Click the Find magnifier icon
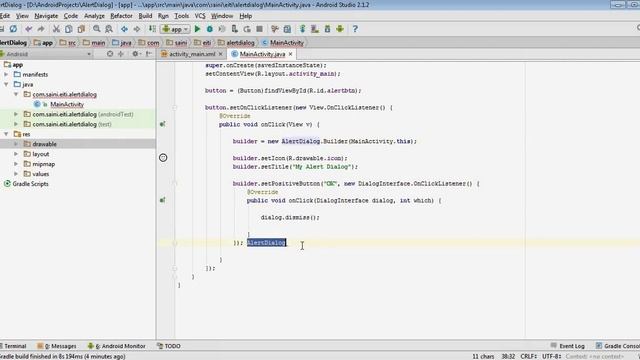Screen dimensions: 640x360 (x=96, y=29)
